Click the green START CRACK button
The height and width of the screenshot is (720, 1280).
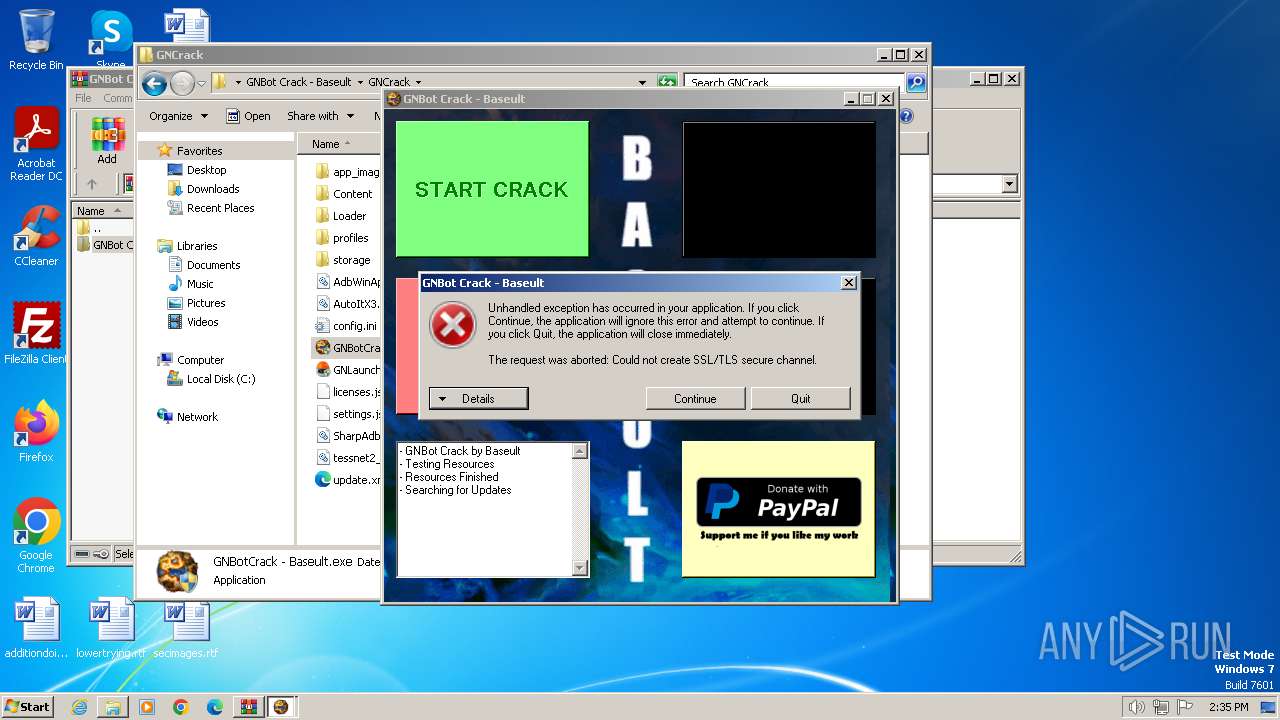point(492,189)
